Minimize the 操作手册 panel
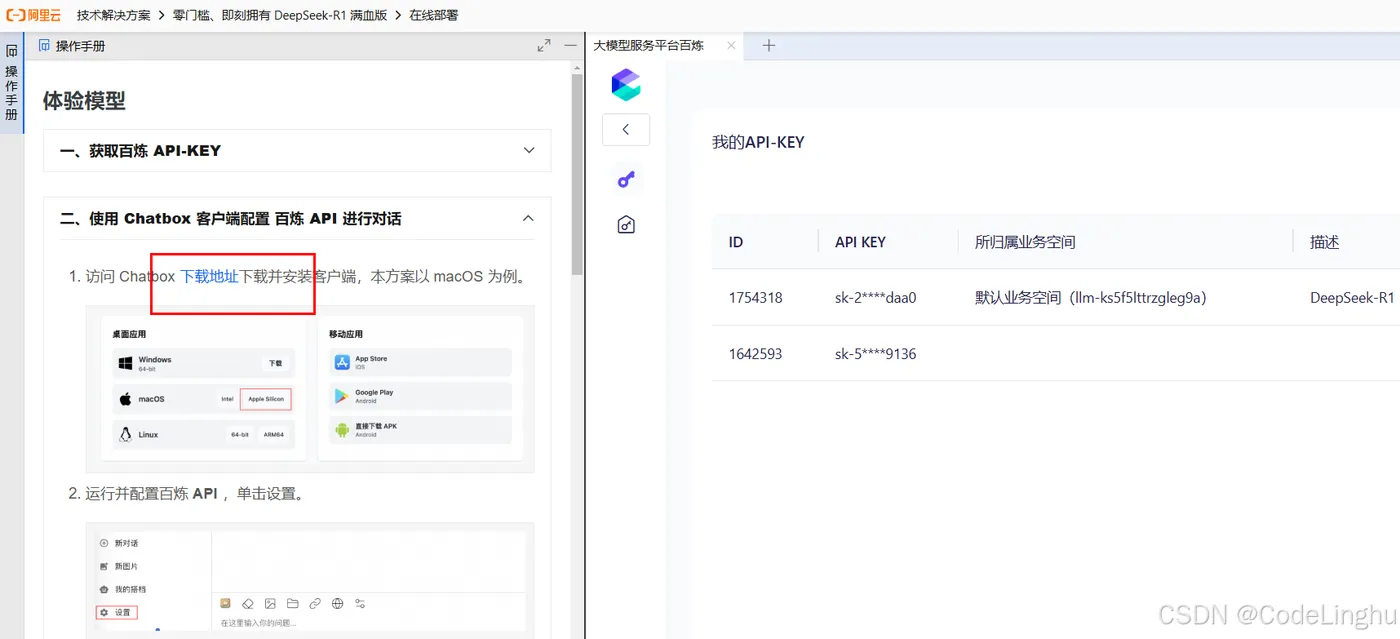 pos(570,46)
